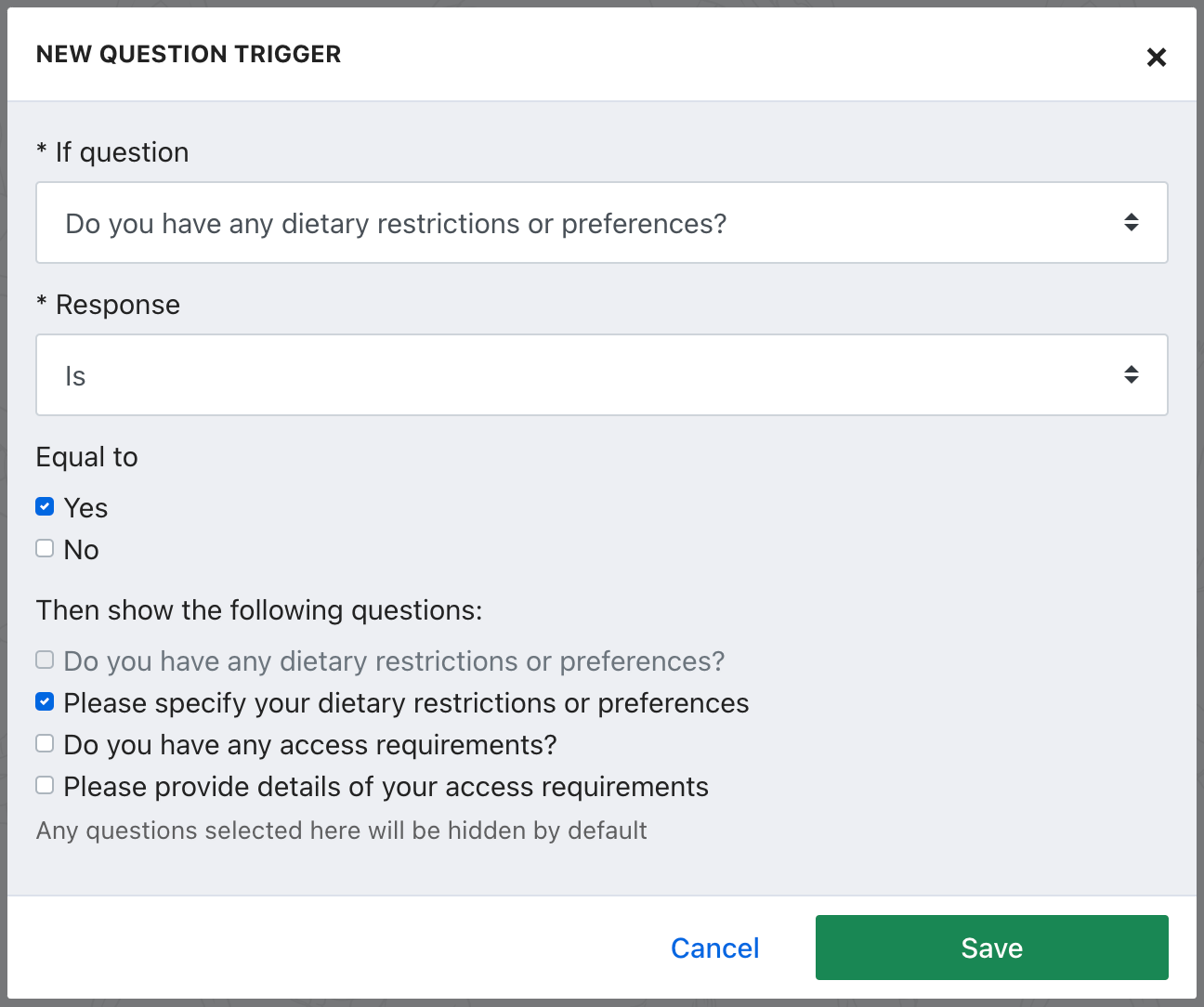Check 'Please provide details of your access requirements' box
The image size is (1204, 1007).
tap(45, 785)
